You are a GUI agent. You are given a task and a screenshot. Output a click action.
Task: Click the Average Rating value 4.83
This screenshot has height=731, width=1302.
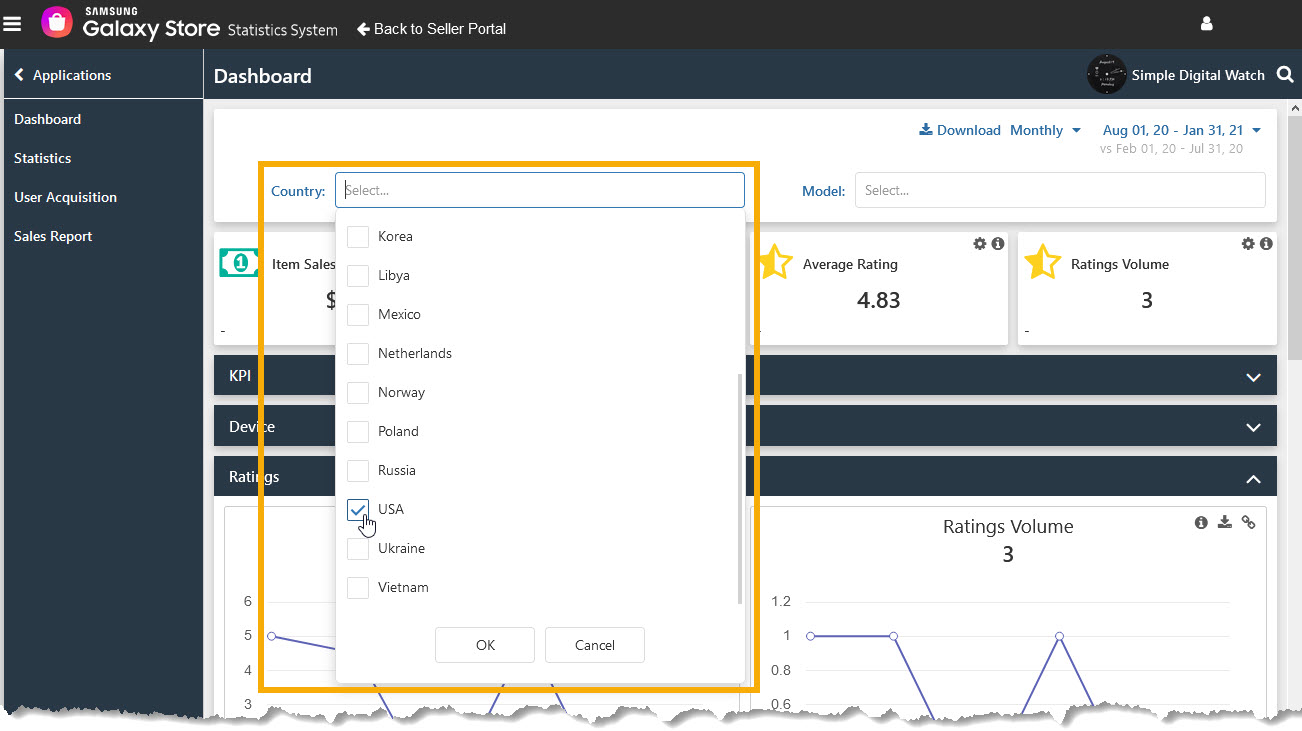(879, 300)
